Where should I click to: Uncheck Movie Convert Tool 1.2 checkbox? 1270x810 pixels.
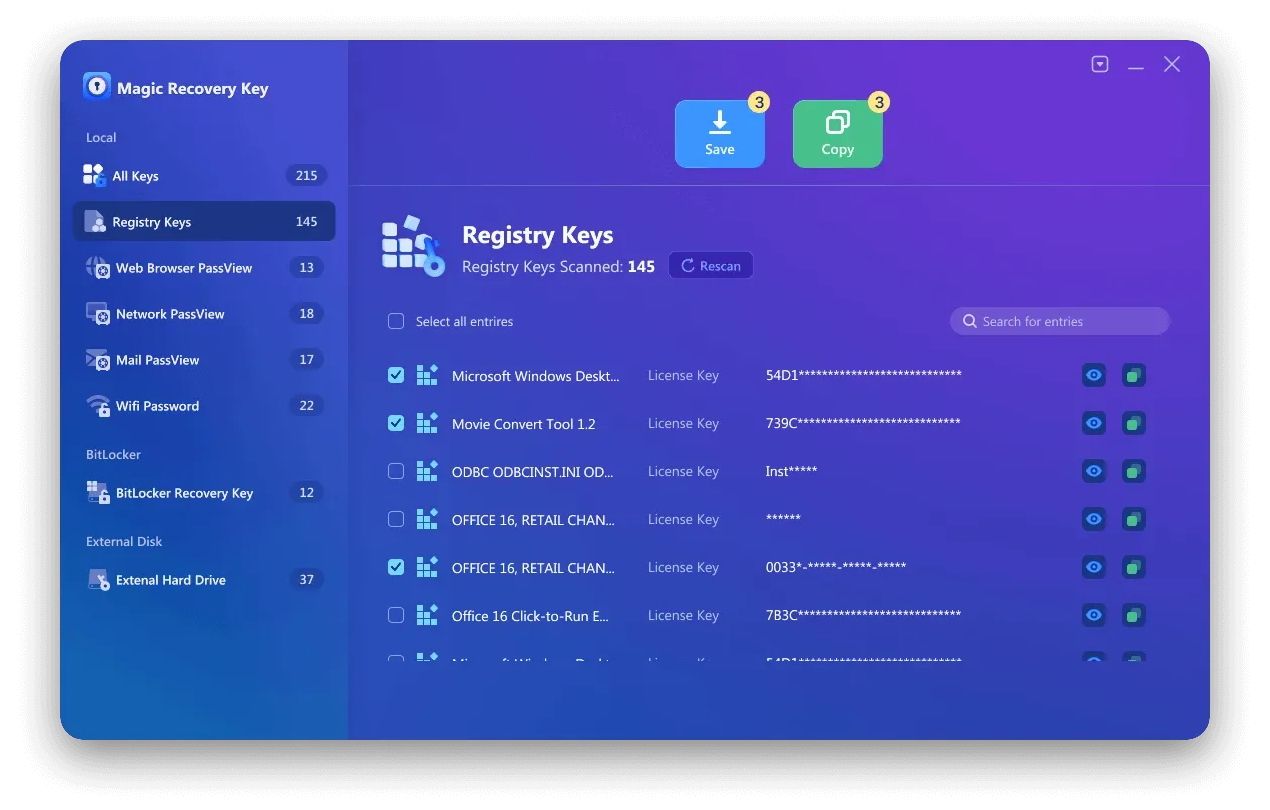click(x=396, y=423)
